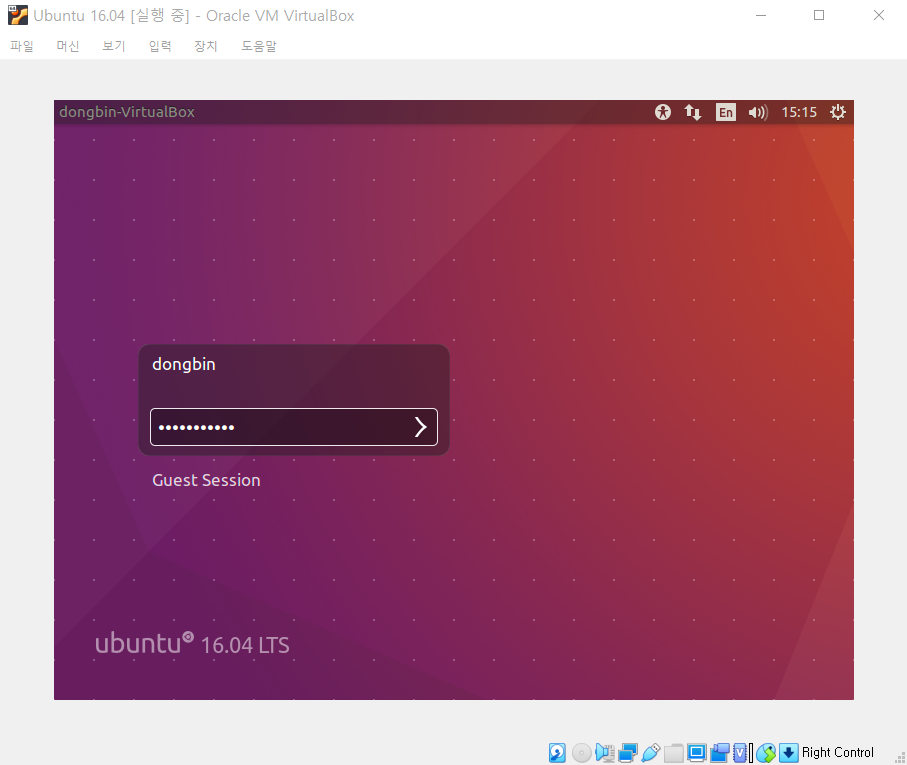Open the 보기 menu
Image resolution: width=907 pixels, height=765 pixels.
tap(114, 46)
